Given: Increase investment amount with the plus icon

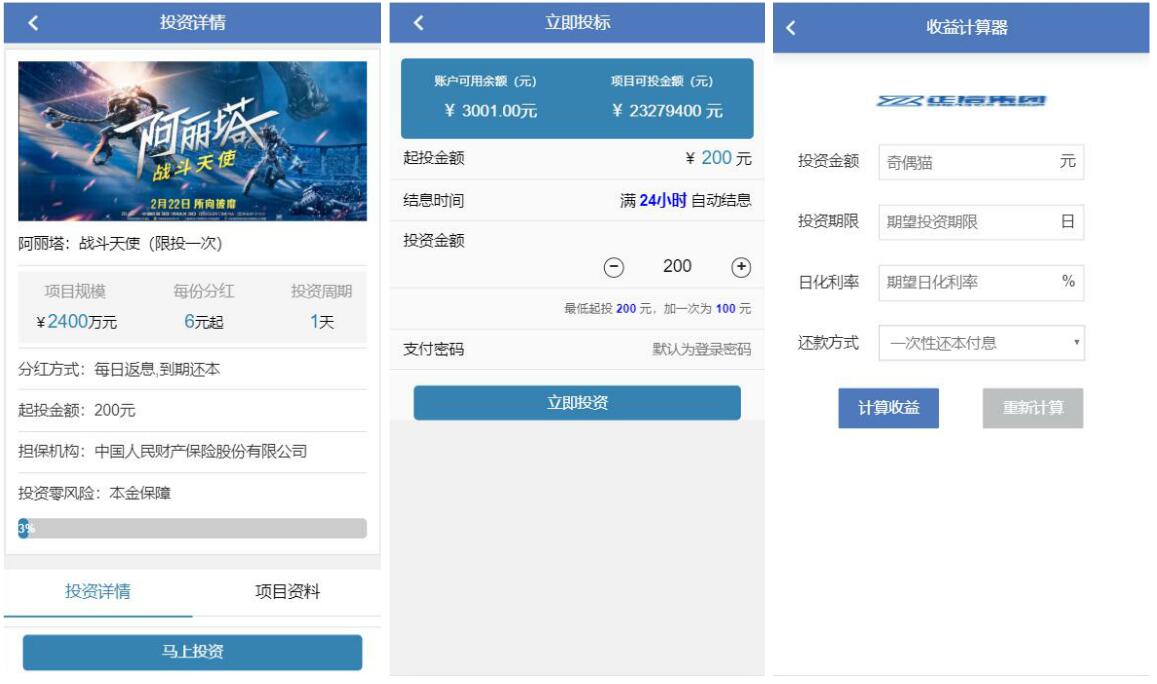Looking at the screenshot, I should (x=741, y=267).
